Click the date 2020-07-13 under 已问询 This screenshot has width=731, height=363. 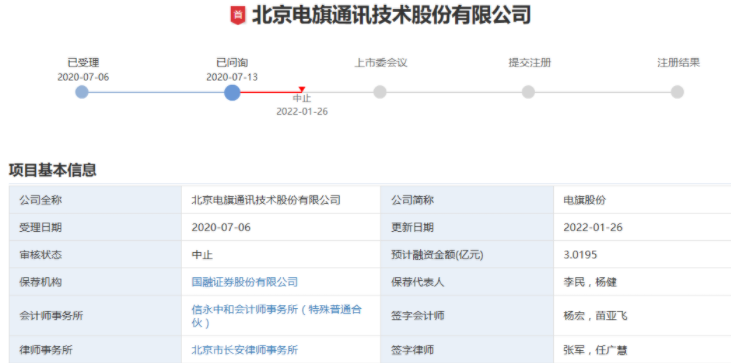click(232, 77)
